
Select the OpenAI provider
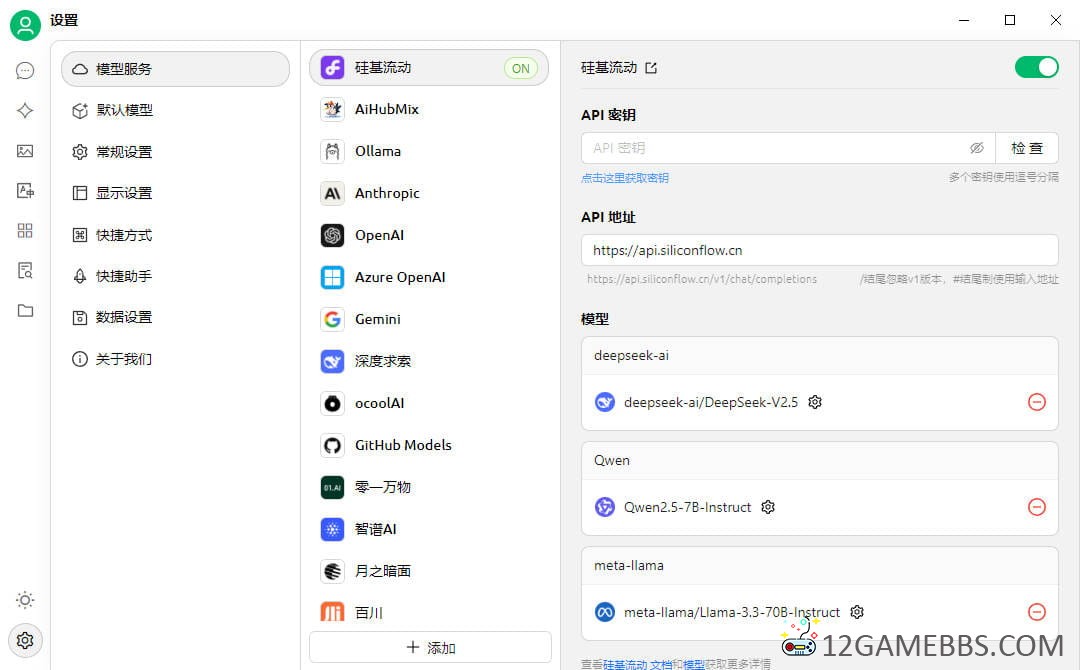pos(429,235)
